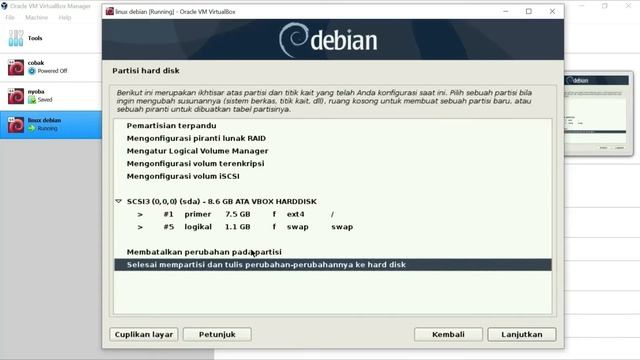
Task: Select the cobak VM Debian icon
Action: pyautogui.click(x=16, y=67)
